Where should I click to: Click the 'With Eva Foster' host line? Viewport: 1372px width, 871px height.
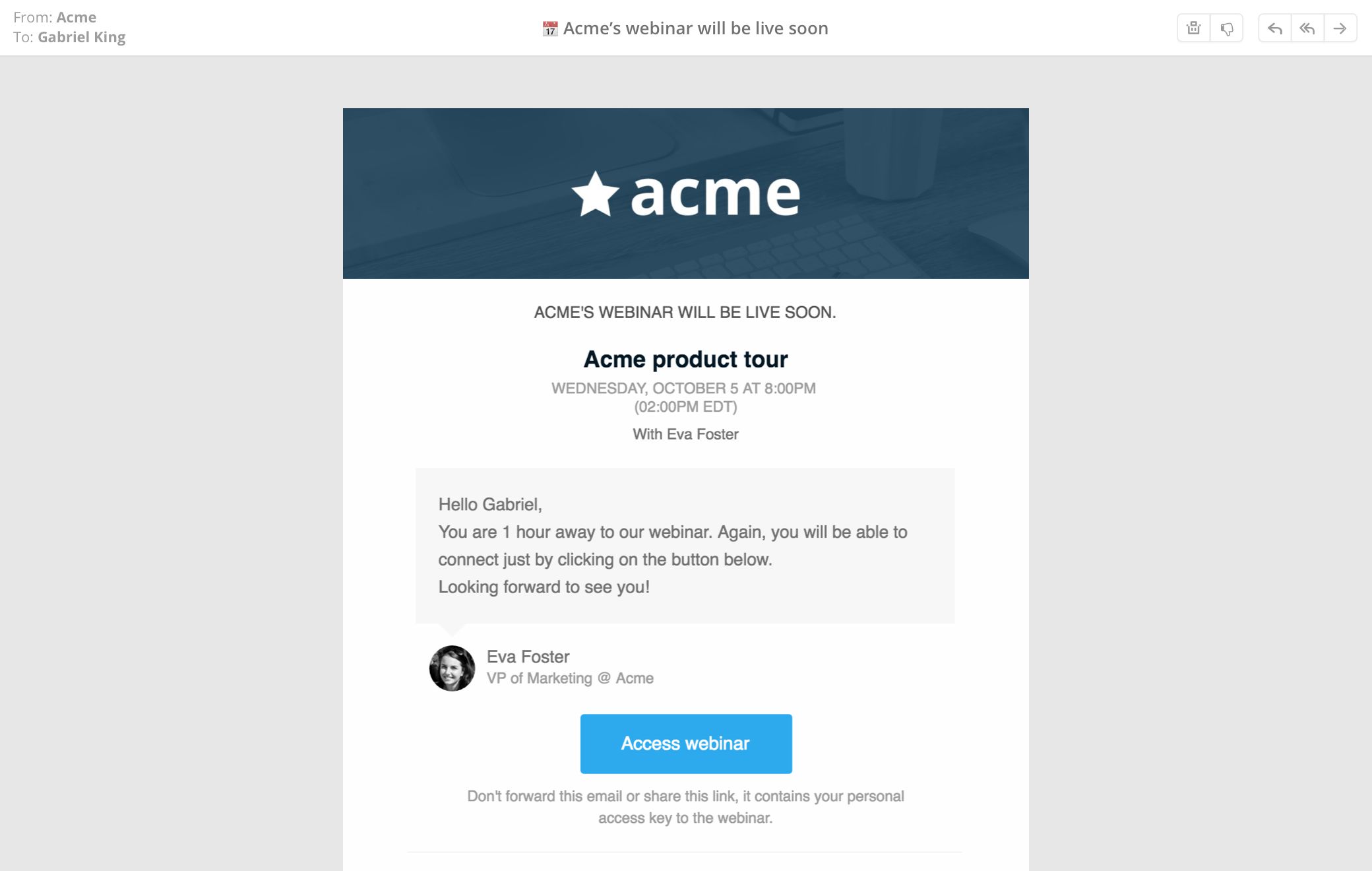pos(685,434)
